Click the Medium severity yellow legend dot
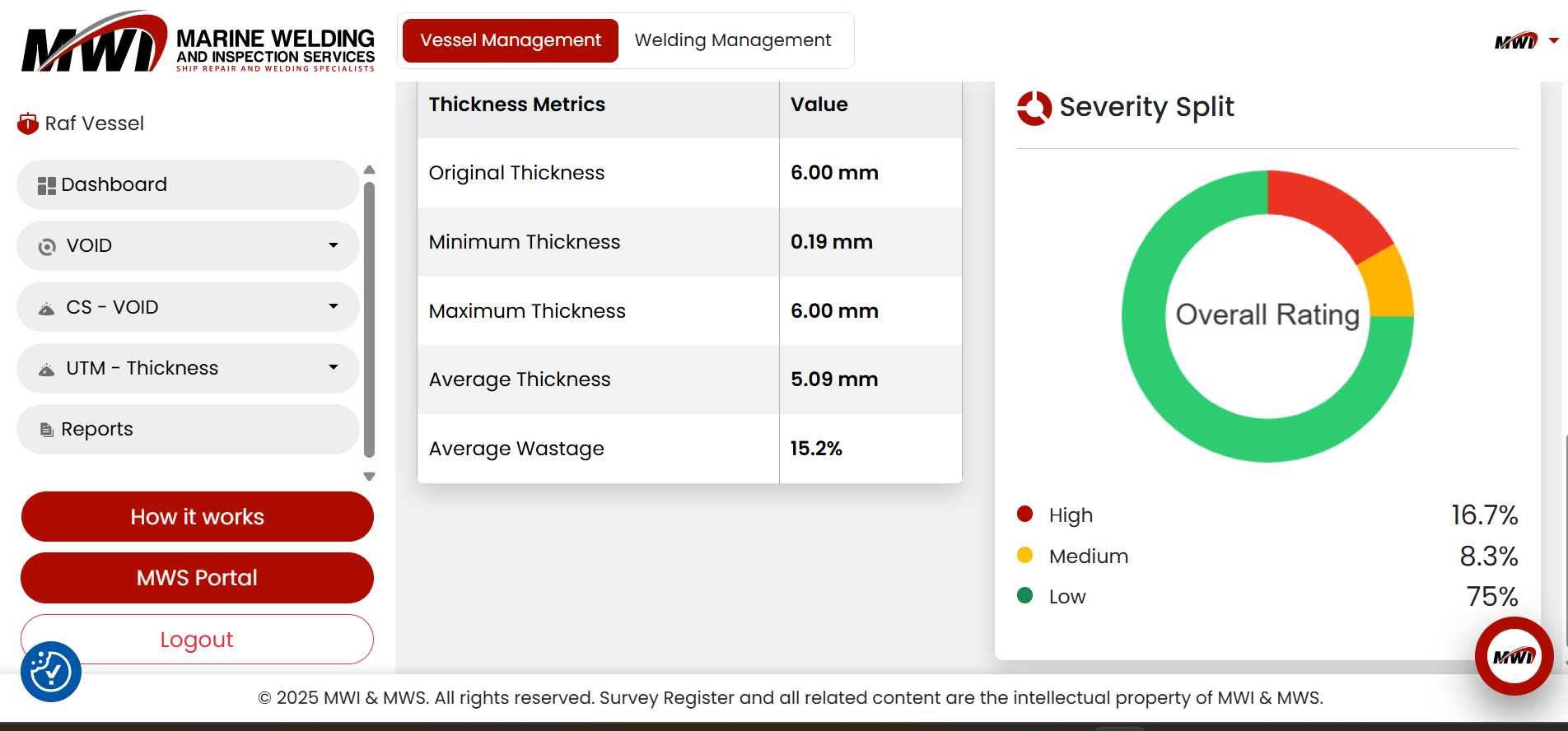Screen dimensions: 1568x731 (1025, 555)
